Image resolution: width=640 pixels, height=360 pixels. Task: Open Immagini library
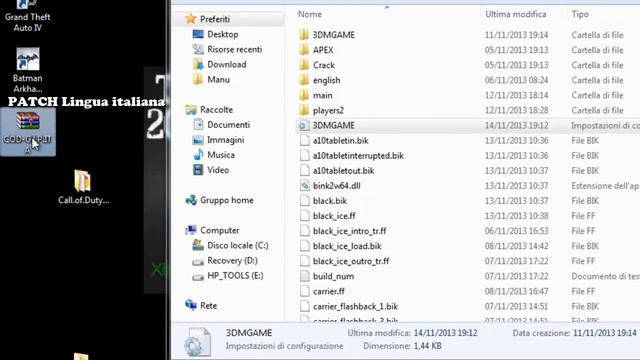(x=225, y=140)
